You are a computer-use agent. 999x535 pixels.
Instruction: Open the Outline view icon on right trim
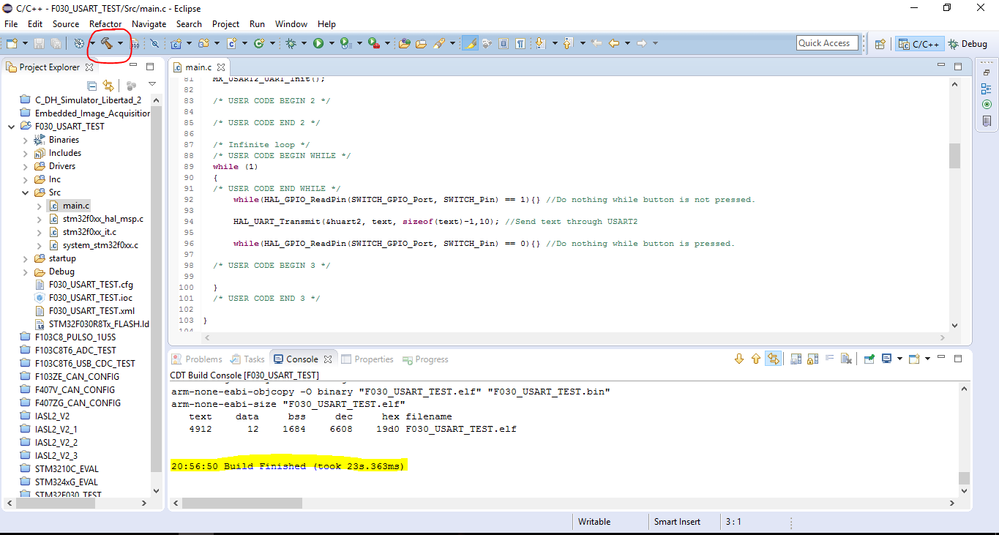click(987, 89)
